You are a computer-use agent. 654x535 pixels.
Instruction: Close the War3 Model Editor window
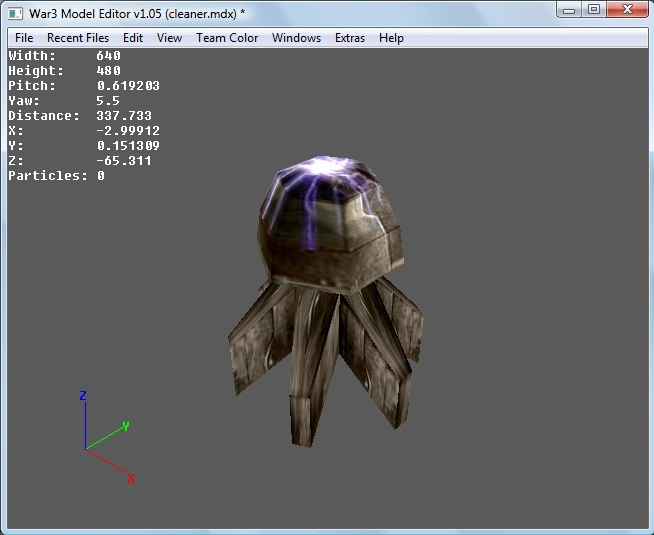pyautogui.click(x=627, y=10)
